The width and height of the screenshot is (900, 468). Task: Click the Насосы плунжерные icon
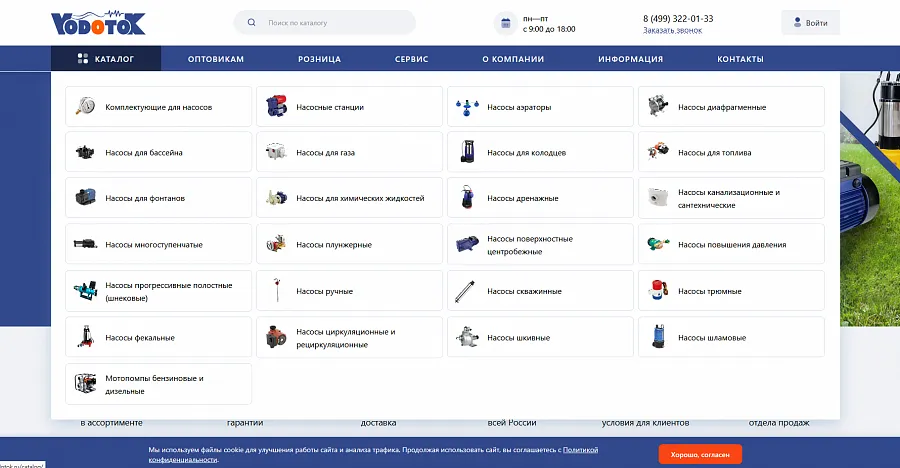(x=276, y=243)
